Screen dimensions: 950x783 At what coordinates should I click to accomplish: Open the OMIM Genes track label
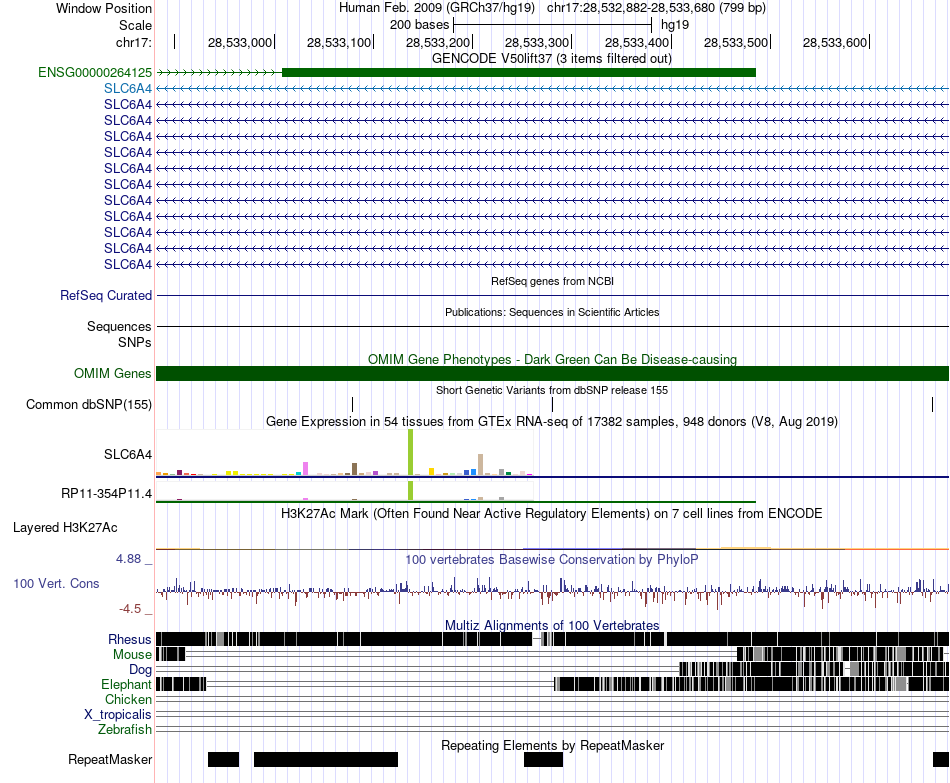113,373
